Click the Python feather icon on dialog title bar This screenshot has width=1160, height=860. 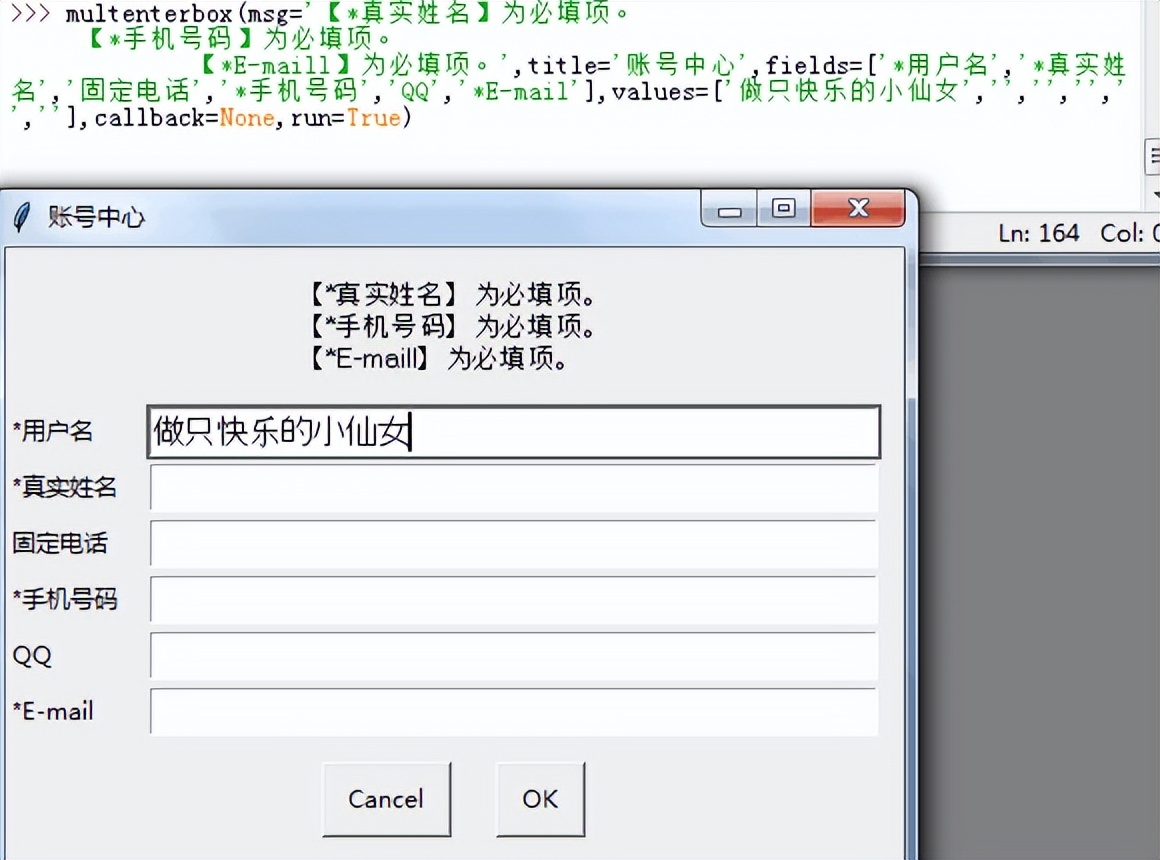coord(22,216)
